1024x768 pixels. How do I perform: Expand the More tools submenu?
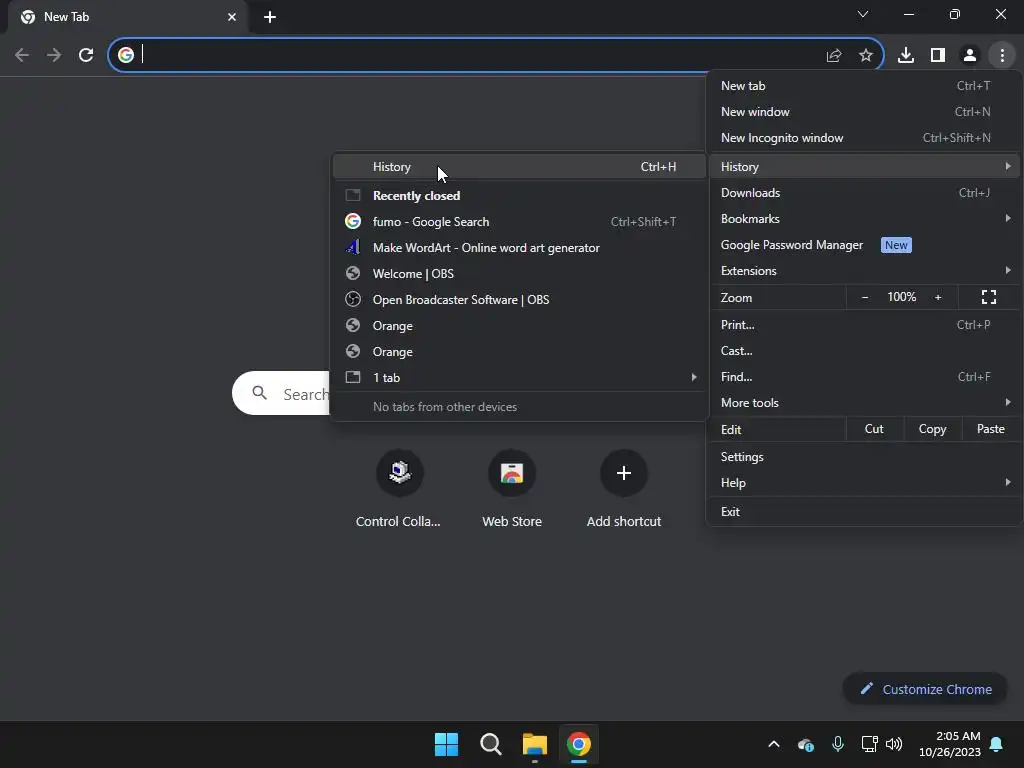click(x=865, y=403)
